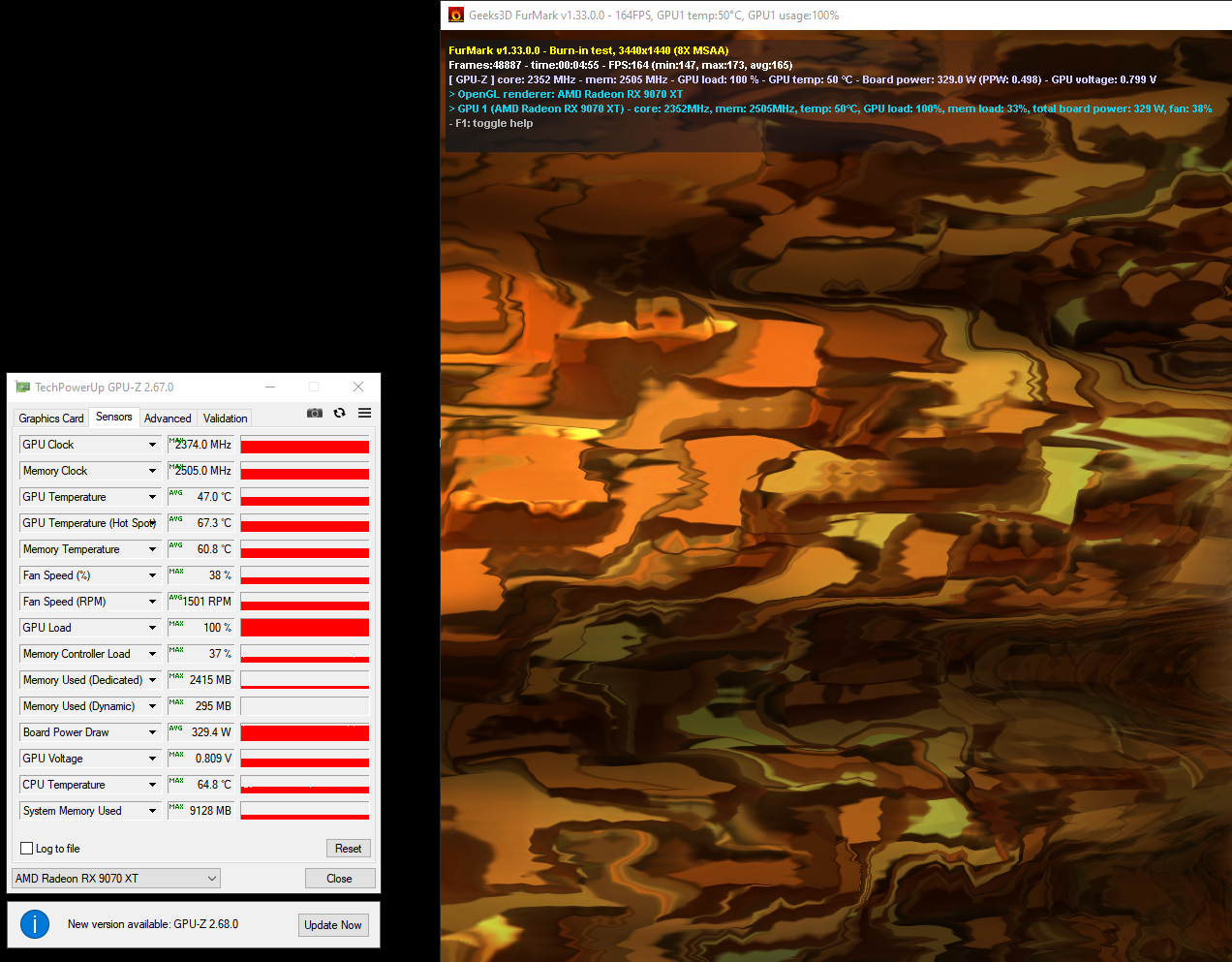Enable the Log to file checkbox
The height and width of the screenshot is (962, 1232).
pyautogui.click(x=26, y=848)
